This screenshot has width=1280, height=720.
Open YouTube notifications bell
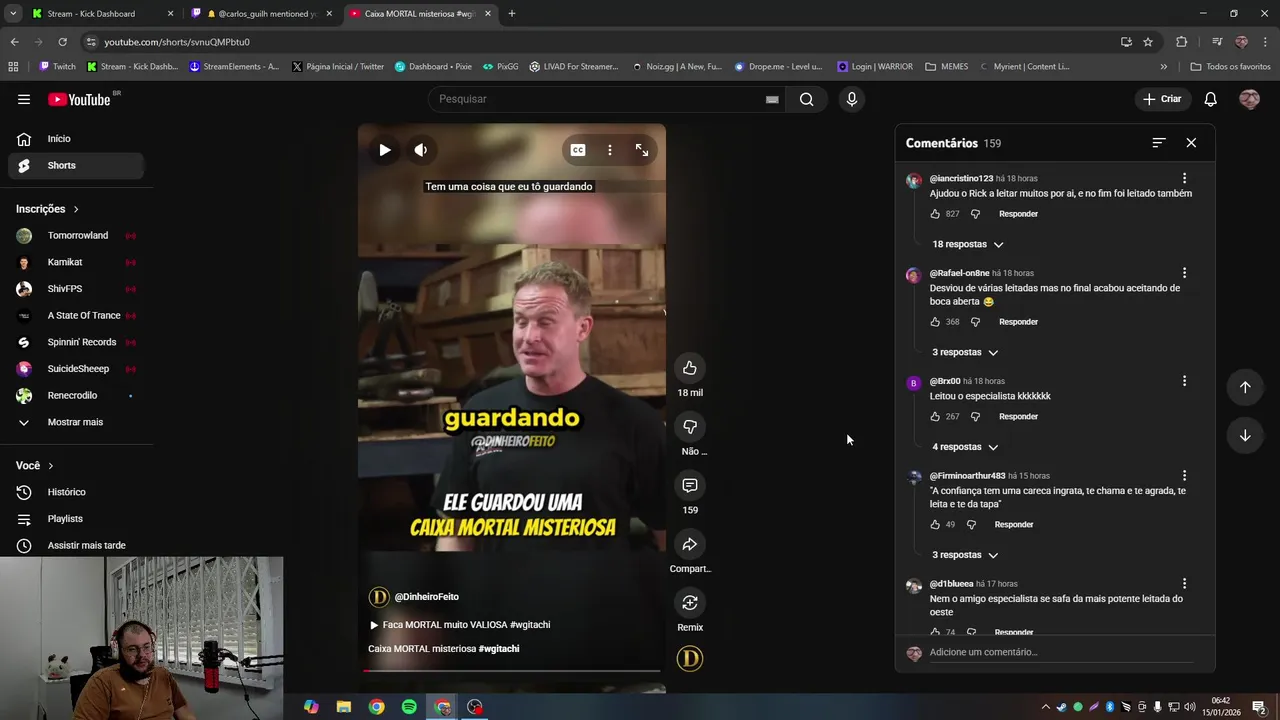tap(1210, 99)
